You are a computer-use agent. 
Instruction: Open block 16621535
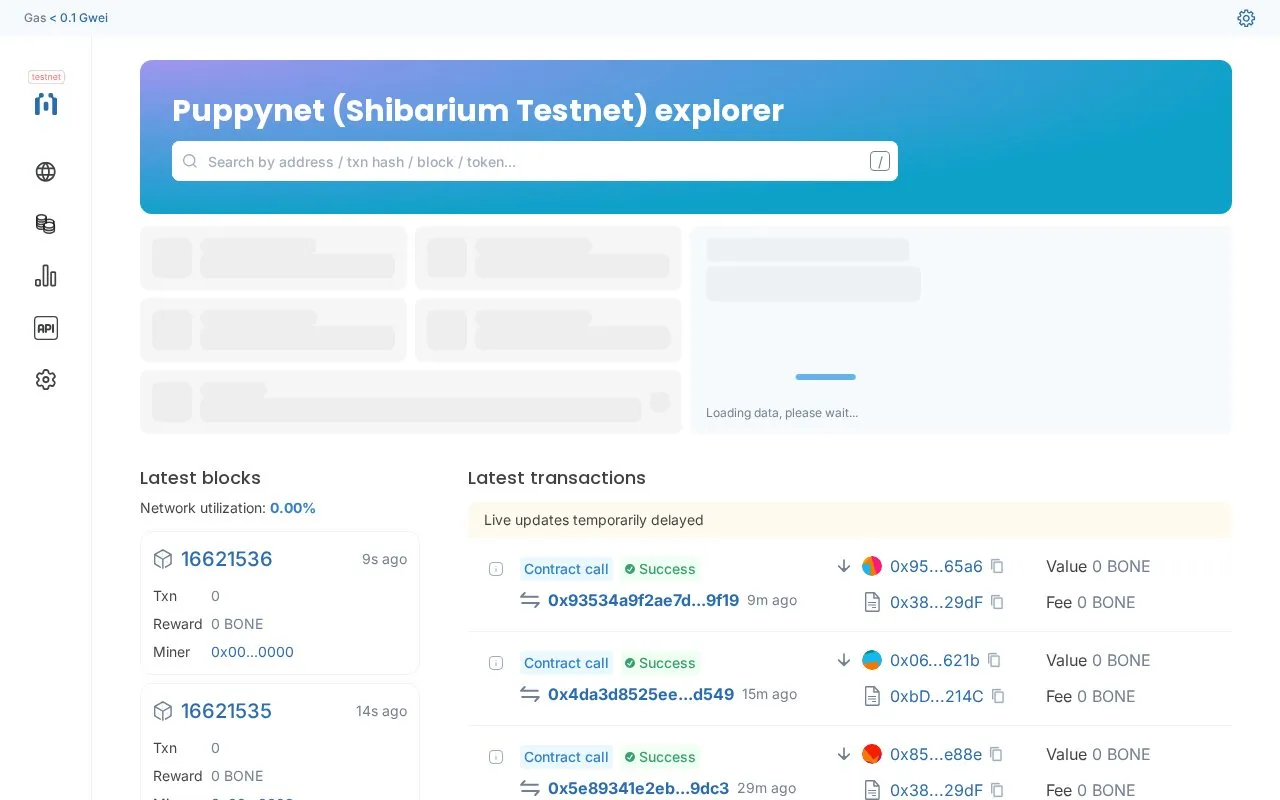pos(227,711)
